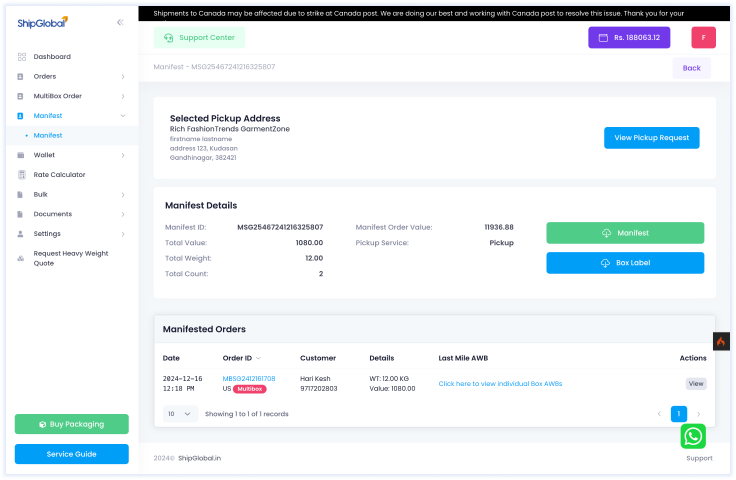Click the View Pickup Request button
Image resolution: width=736 pixels, height=480 pixels.
(651, 138)
